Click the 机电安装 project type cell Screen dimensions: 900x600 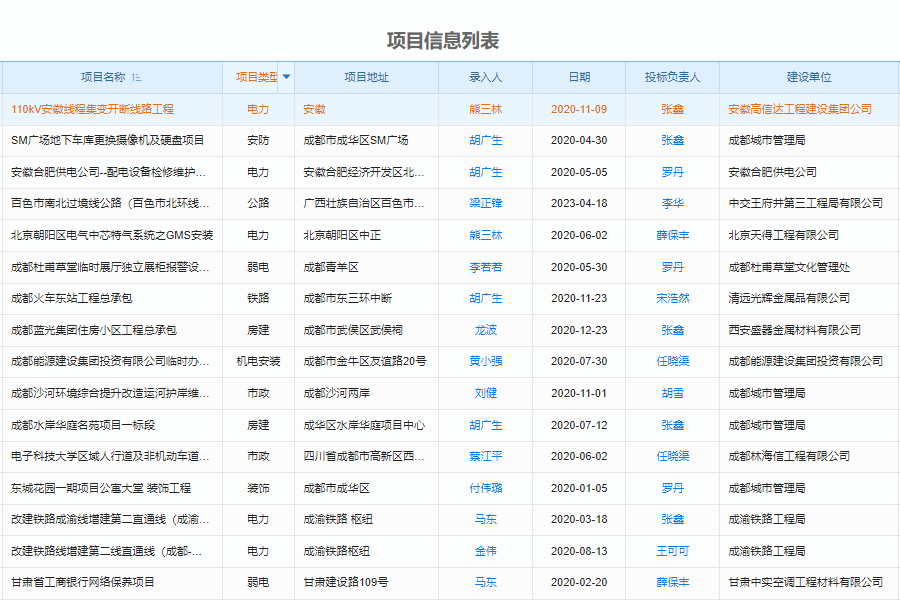[258, 361]
